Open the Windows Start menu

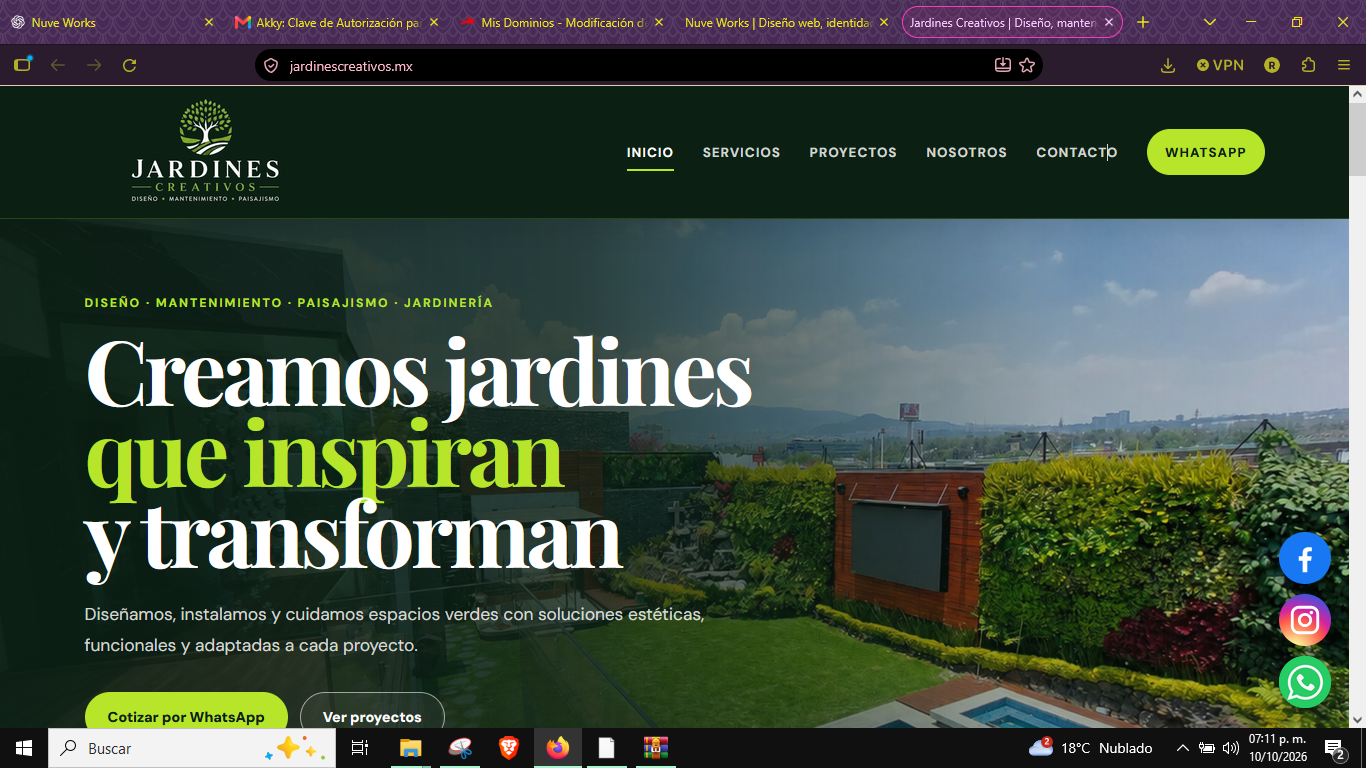(24, 748)
